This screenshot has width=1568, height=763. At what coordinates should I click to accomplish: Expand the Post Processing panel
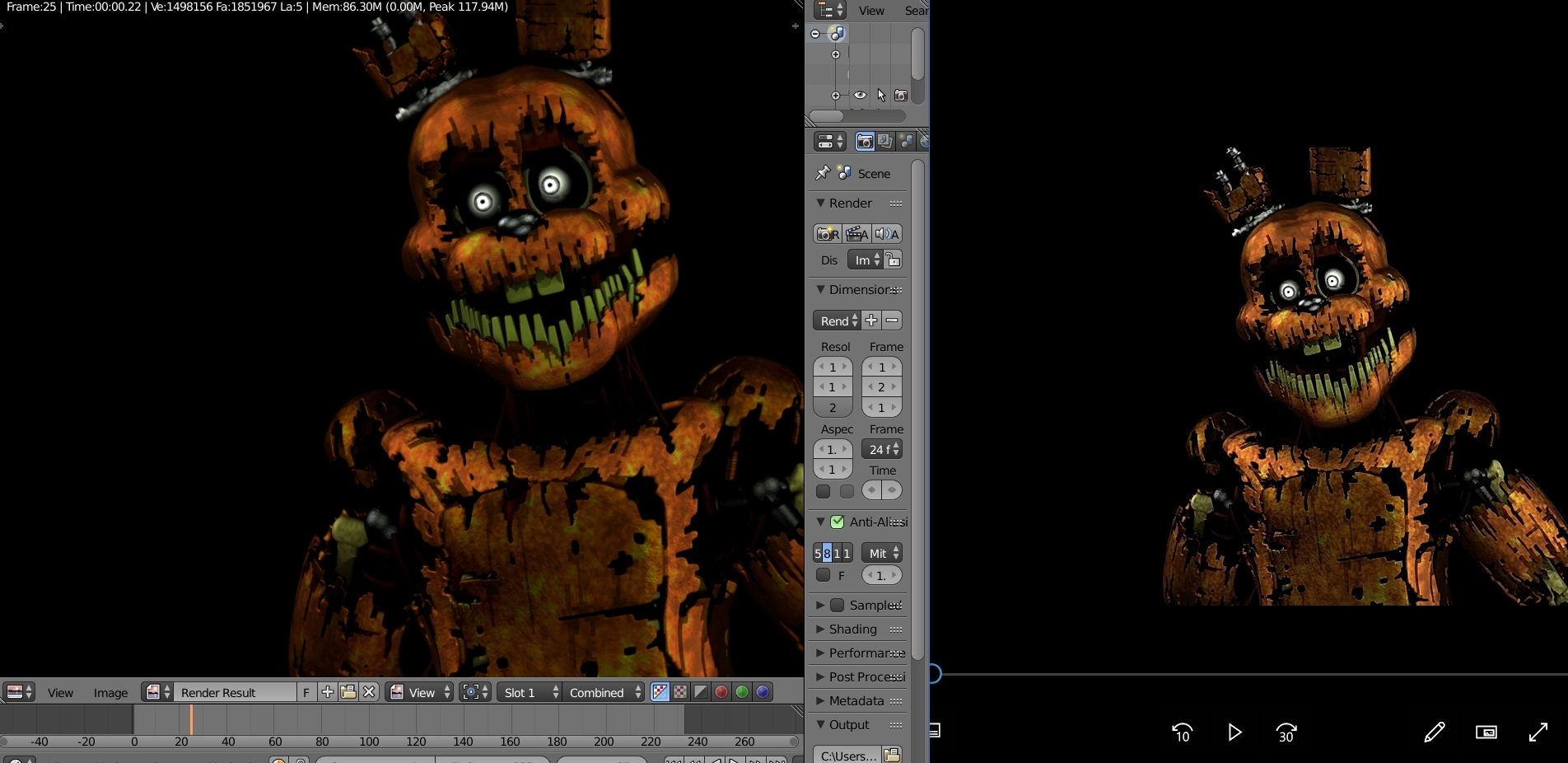click(820, 676)
